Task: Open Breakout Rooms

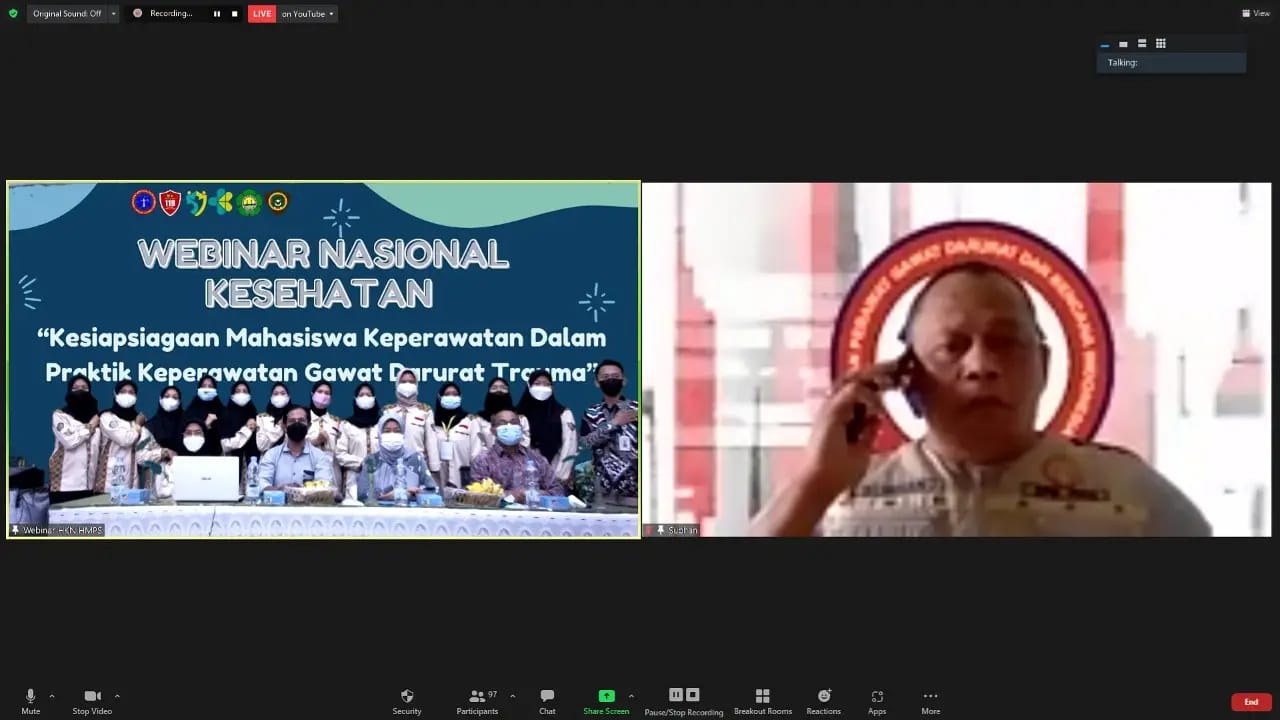Action: pyautogui.click(x=762, y=701)
